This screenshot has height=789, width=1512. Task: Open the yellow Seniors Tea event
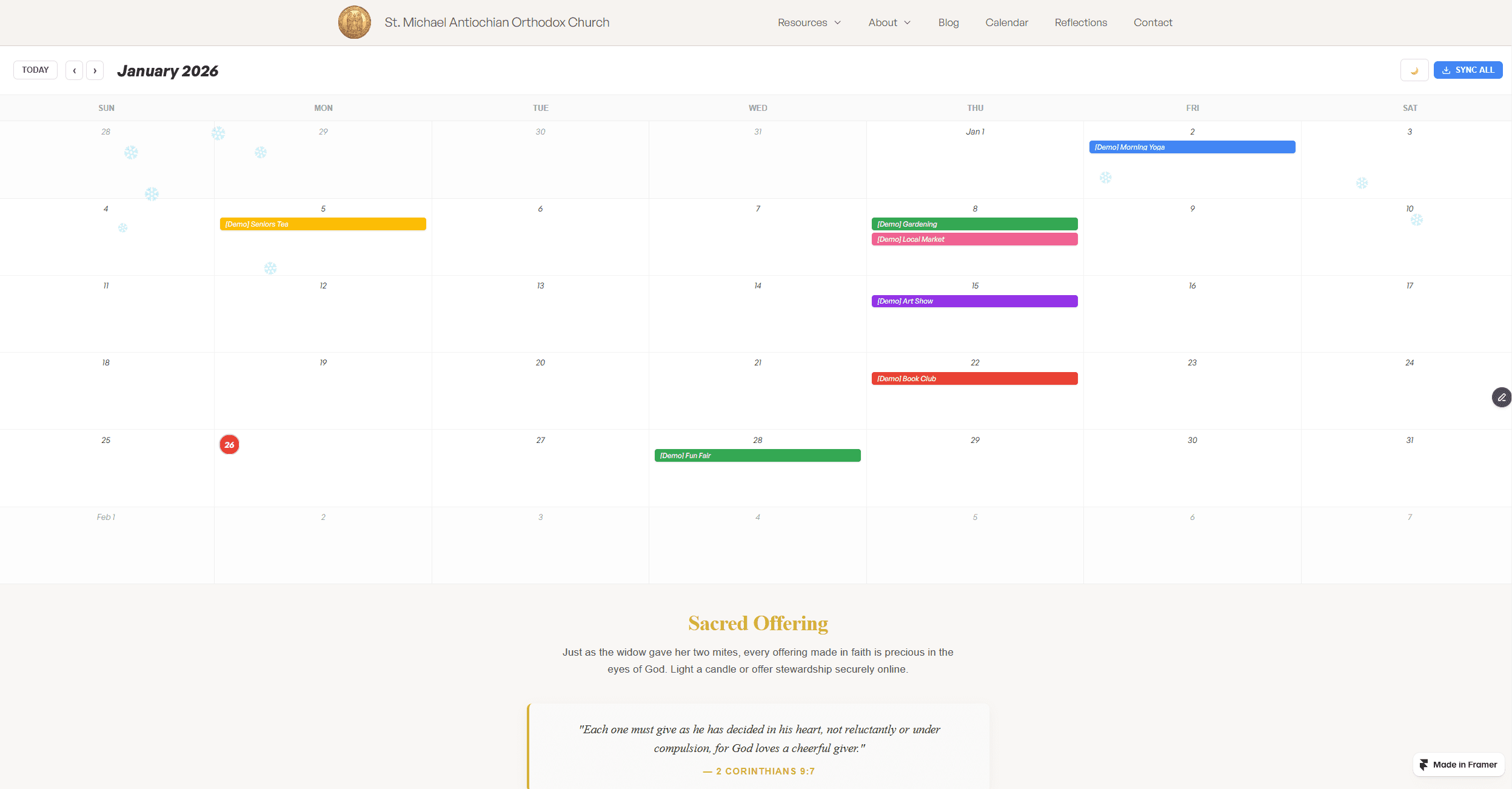click(x=323, y=224)
